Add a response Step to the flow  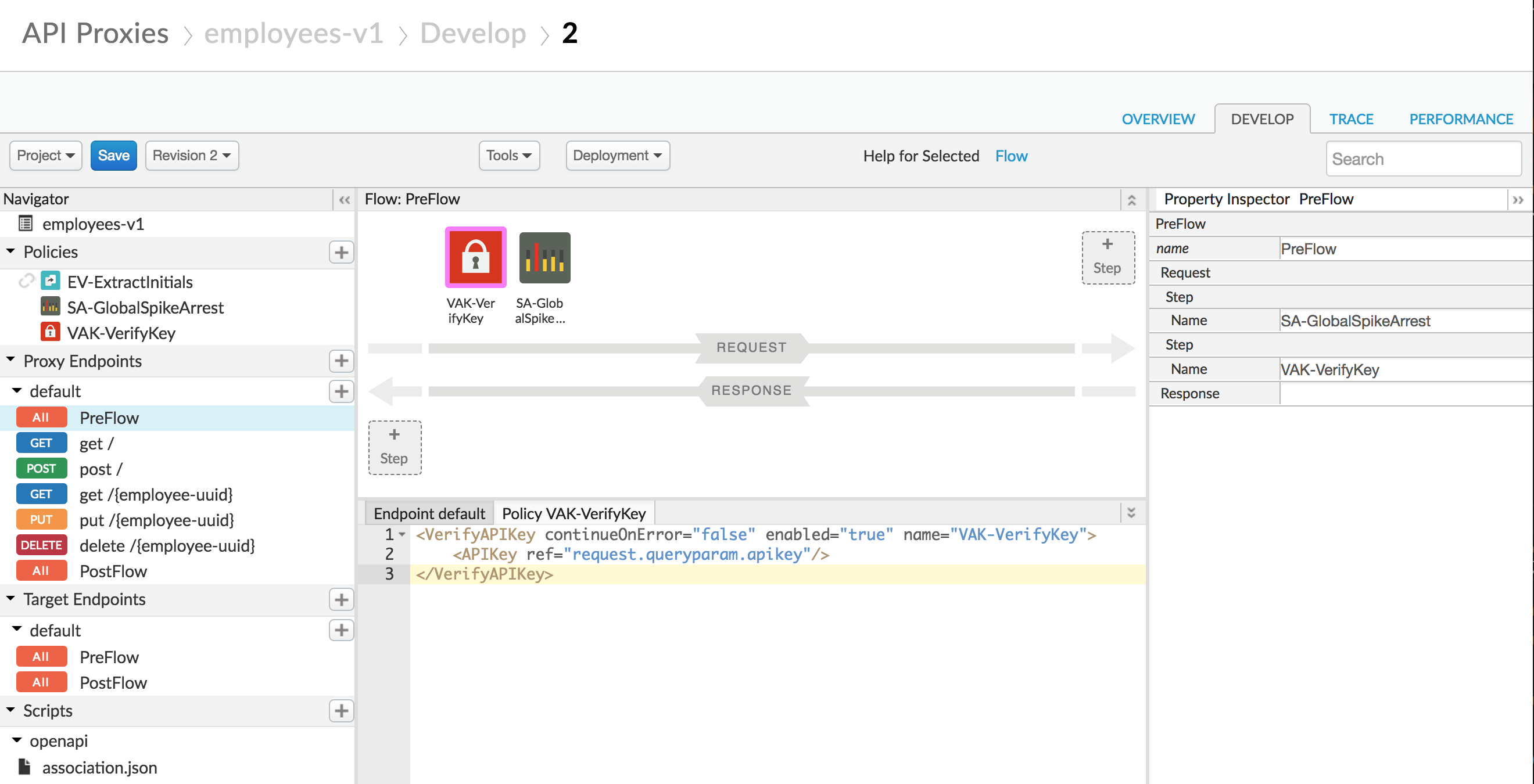point(394,447)
